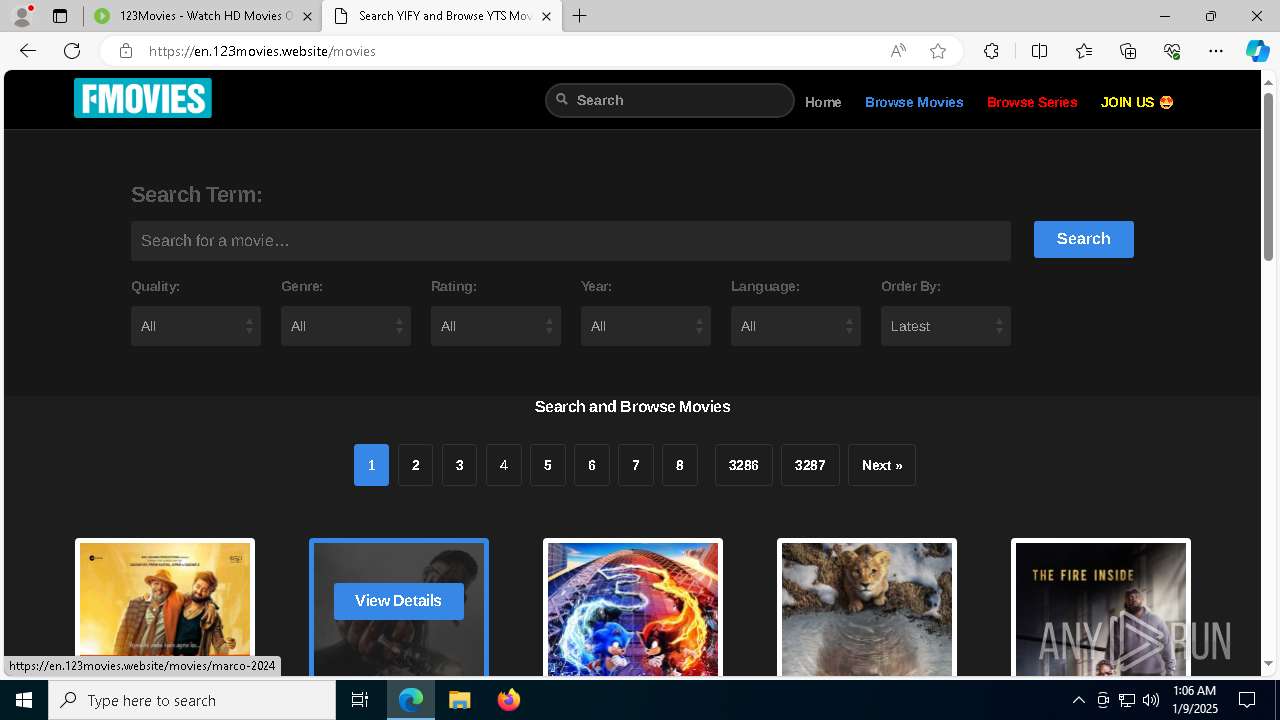Open the Quality dropdown
The width and height of the screenshot is (1280, 720).
tap(196, 326)
